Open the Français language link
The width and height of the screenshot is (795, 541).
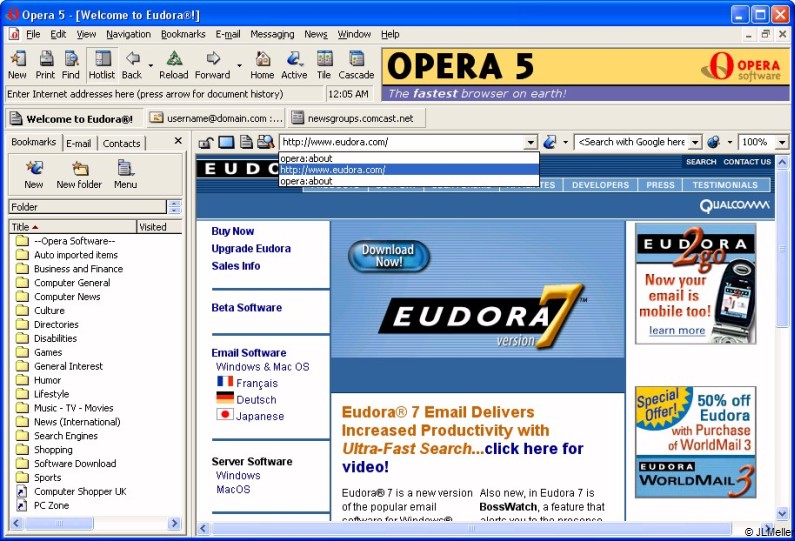click(257, 383)
